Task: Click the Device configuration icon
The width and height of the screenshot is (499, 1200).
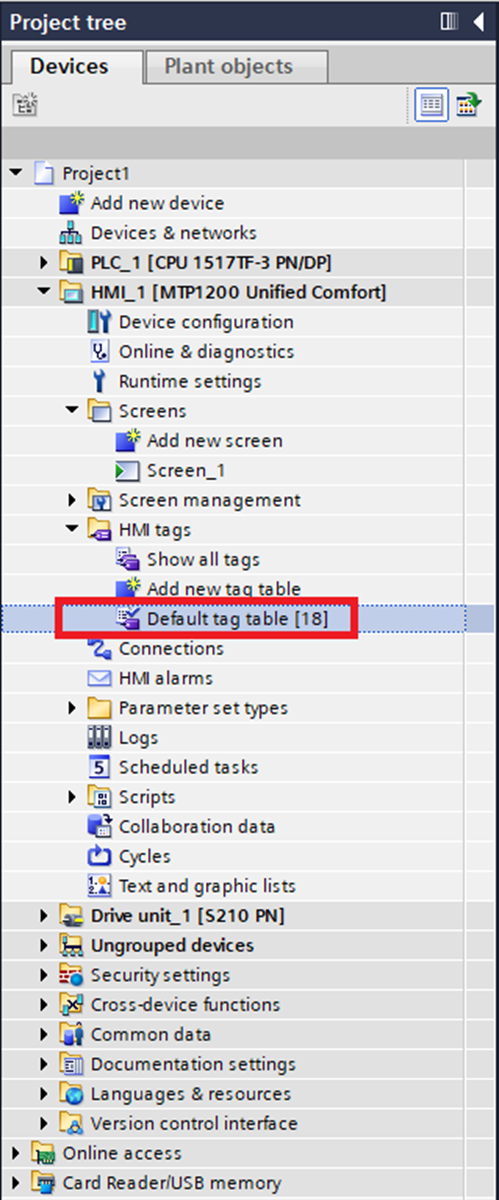Action: coord(100,322)
